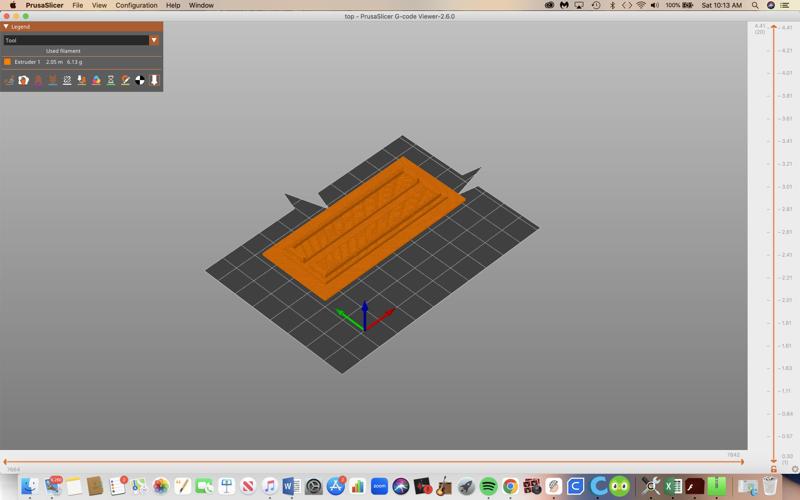Click the gear icon below layer slider
The width and height of the screenshot is (800, 500).
click(x=794, y=469)
